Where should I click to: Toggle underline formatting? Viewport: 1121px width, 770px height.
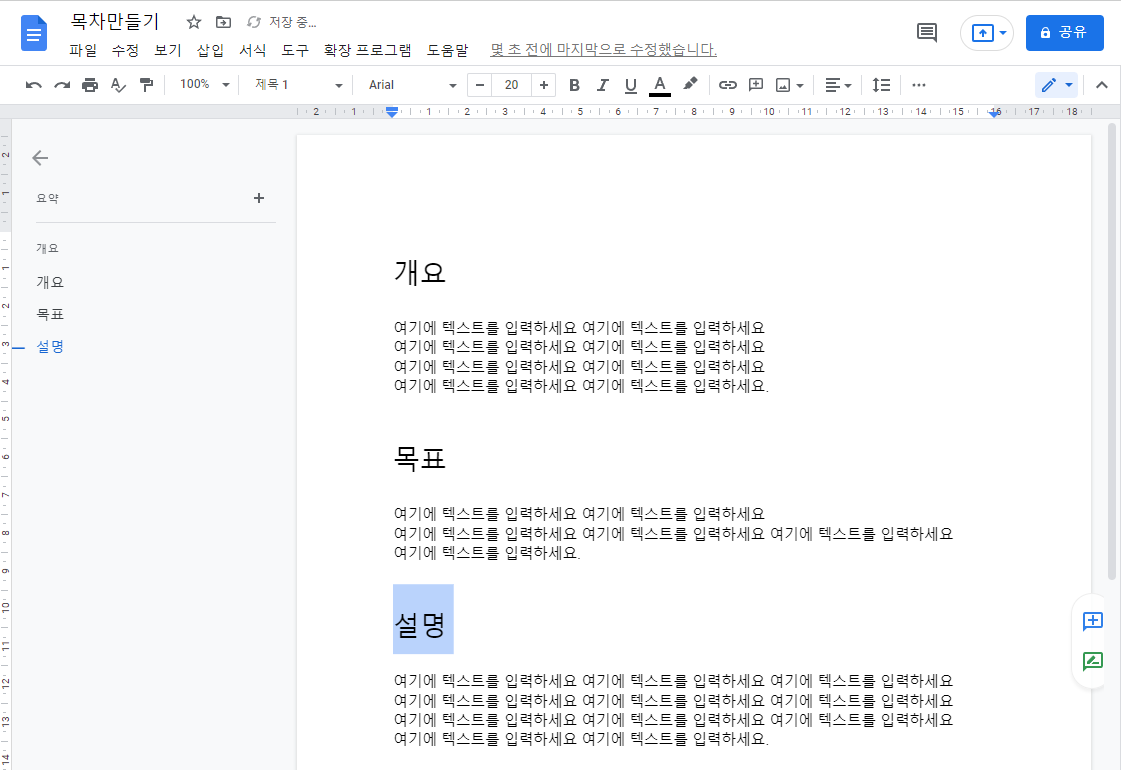(630, 85)
